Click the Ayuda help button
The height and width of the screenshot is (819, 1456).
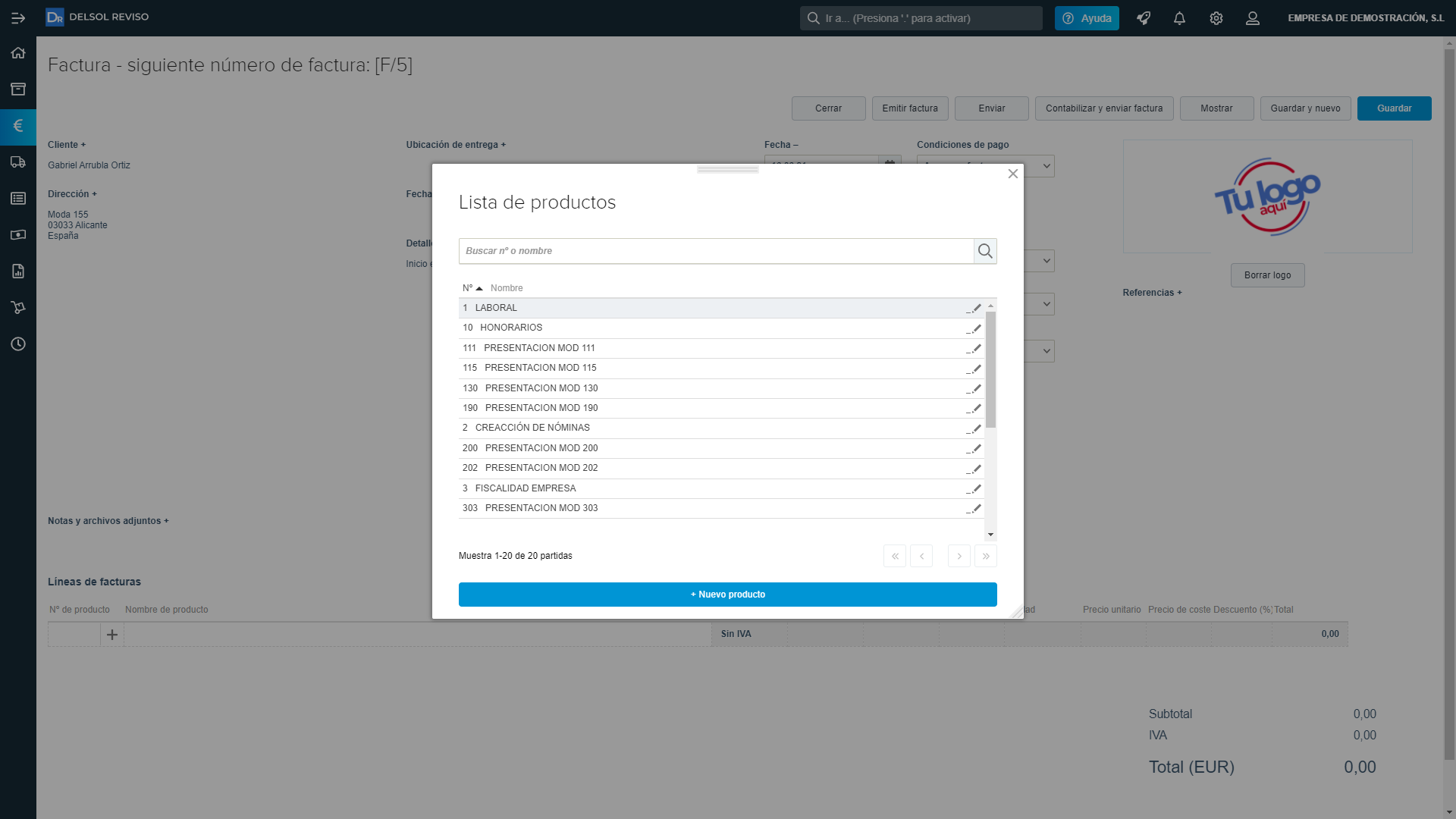pos(1087,18)
